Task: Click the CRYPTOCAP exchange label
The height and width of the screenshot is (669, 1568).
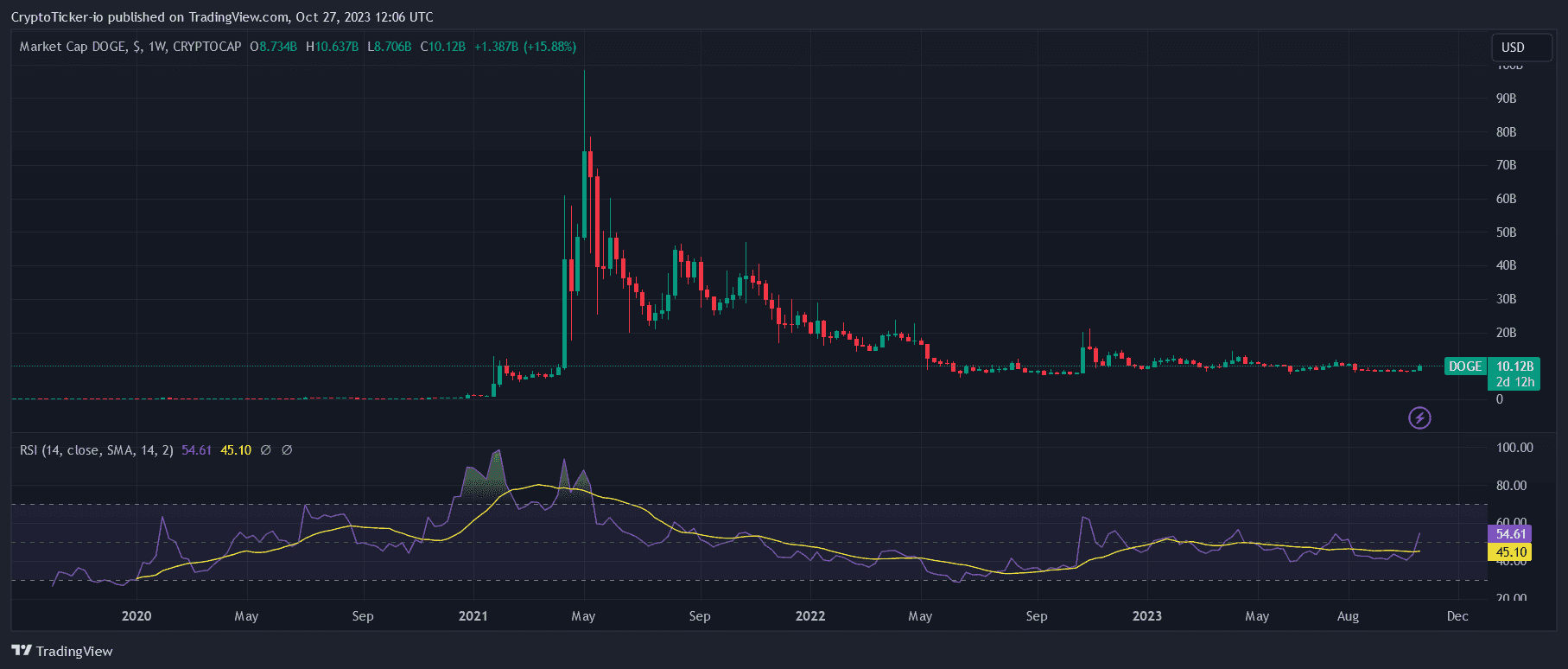Action: tap(207, 47)
